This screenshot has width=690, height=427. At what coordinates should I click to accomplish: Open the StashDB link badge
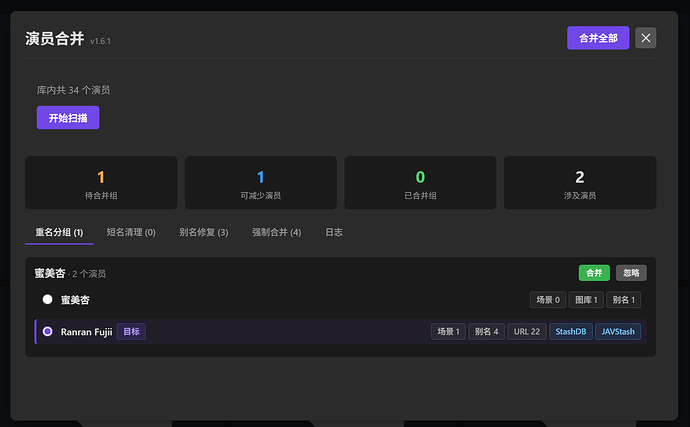tap(571, 331)
